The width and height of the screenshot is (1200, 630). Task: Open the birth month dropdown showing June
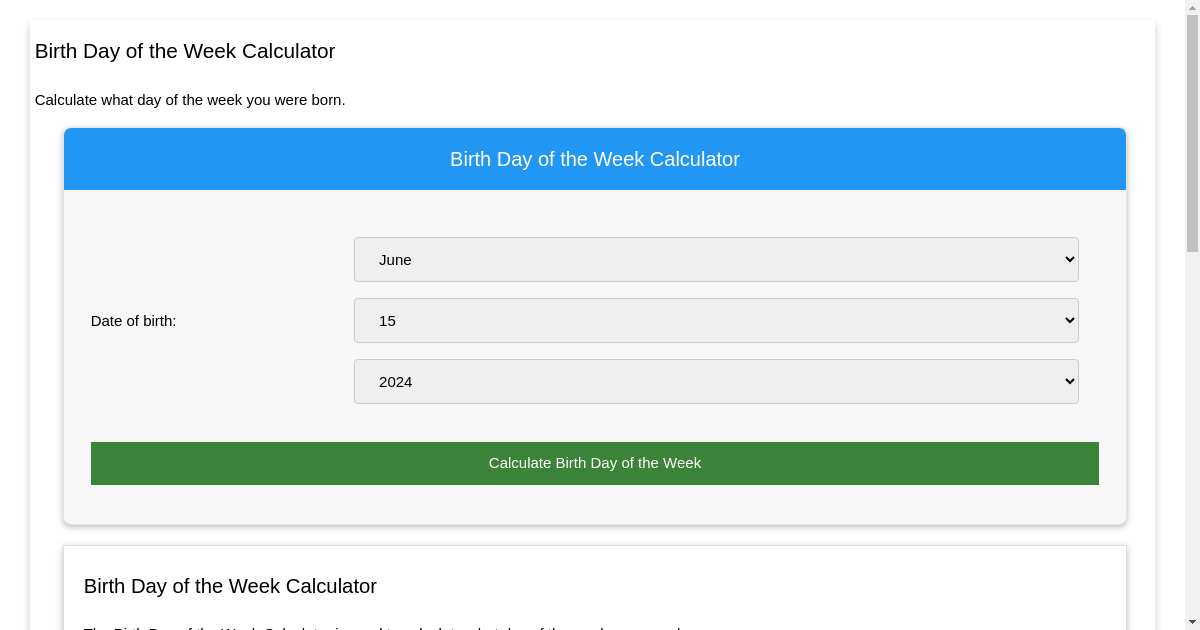(x=716, y=259)
